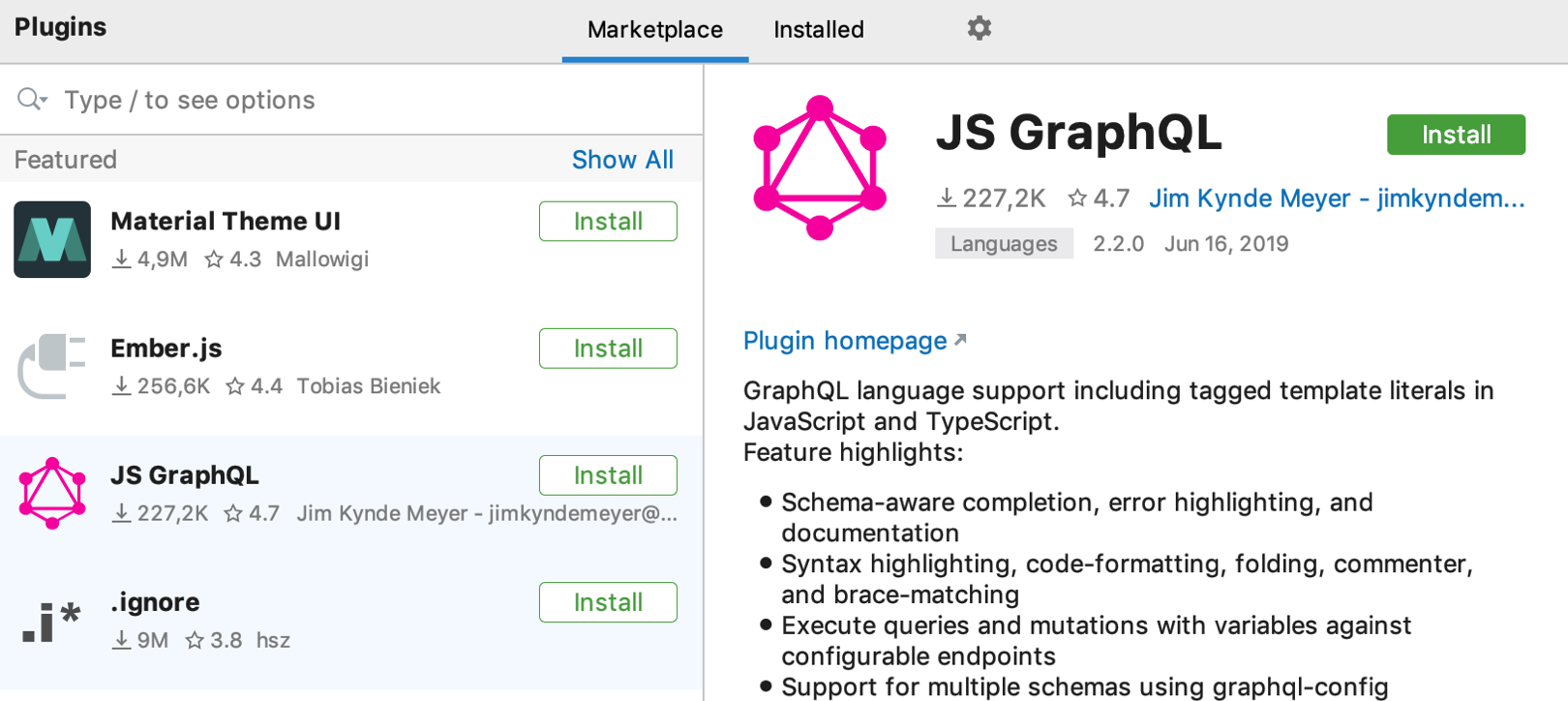Install the Ember.js plugin

pos(607,349)
